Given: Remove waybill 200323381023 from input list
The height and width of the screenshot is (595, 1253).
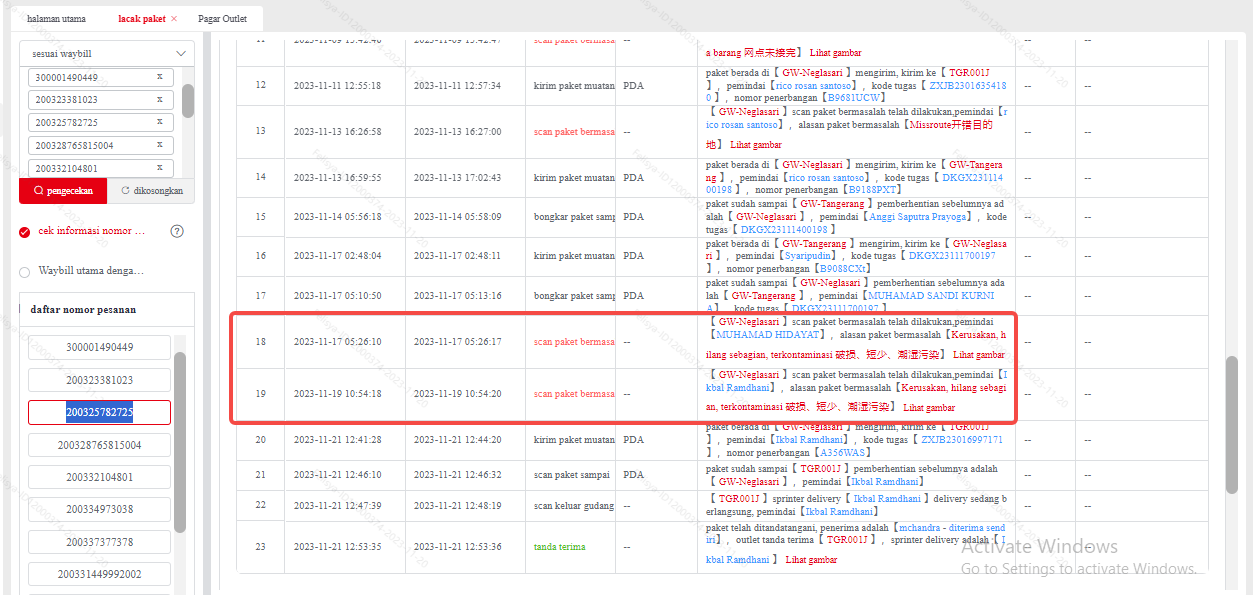Looking at the screenshot, I should point(159,99).
